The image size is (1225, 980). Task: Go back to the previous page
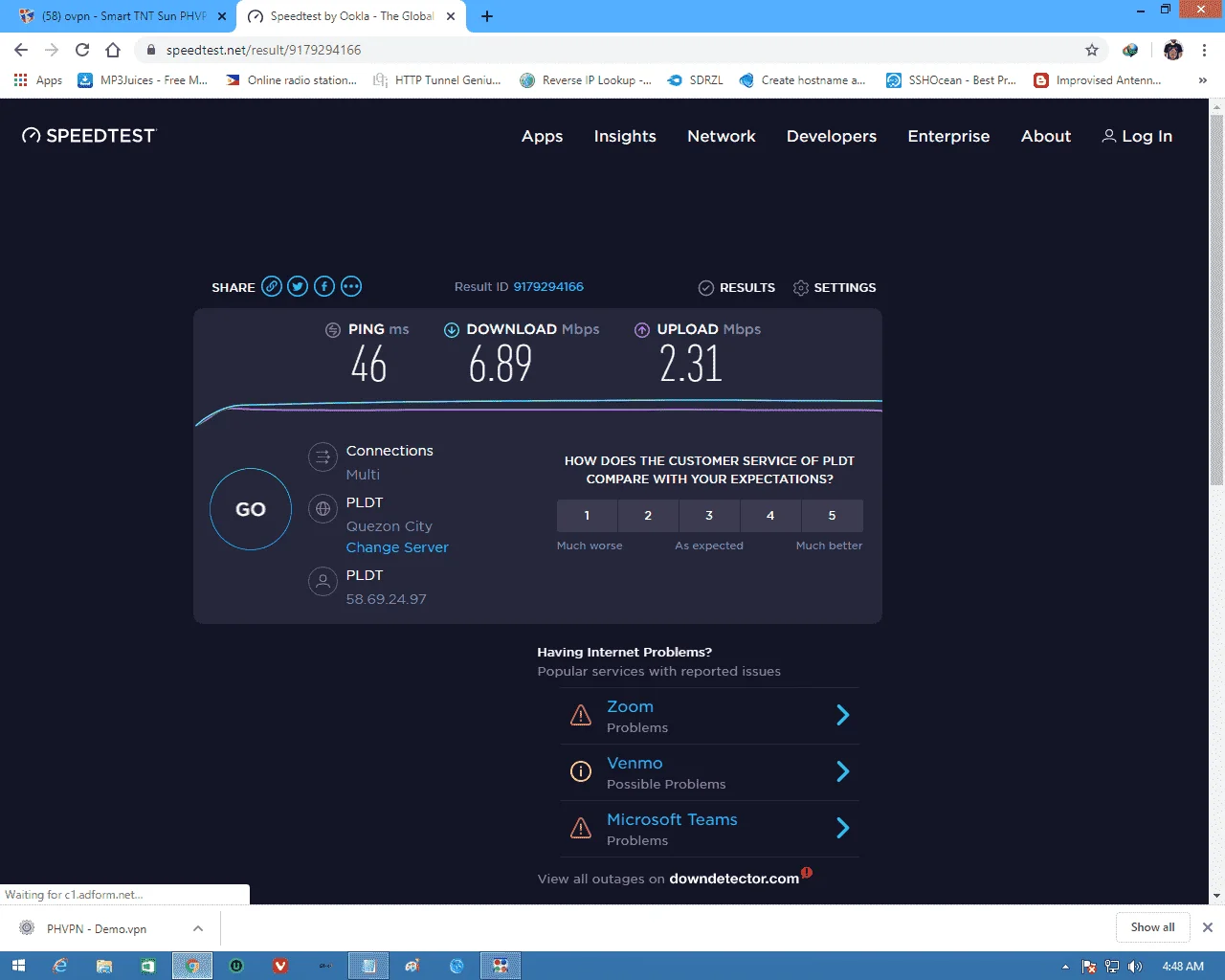coord(21,50)
